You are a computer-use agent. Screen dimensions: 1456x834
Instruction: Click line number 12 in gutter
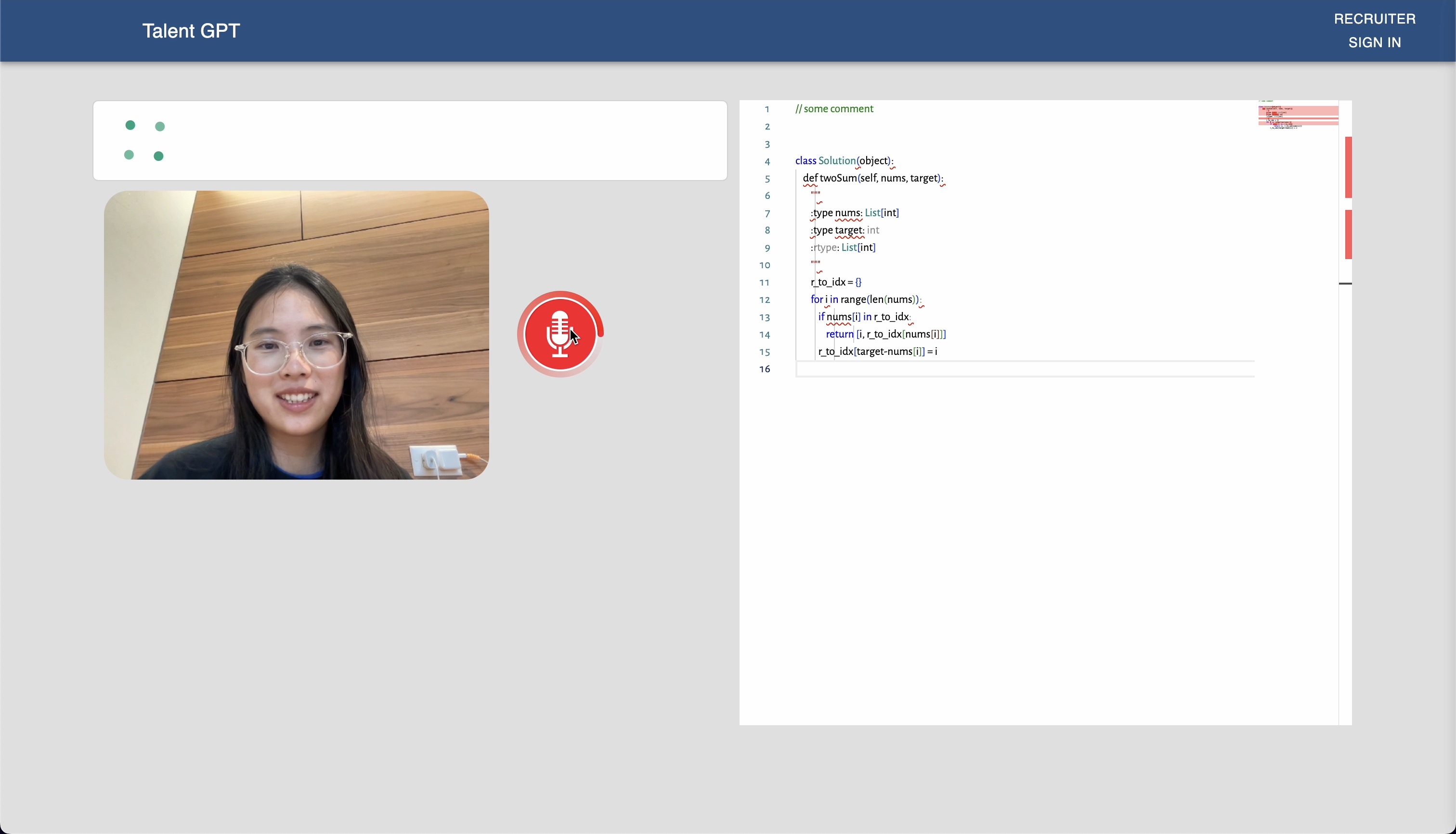point(765,300)
